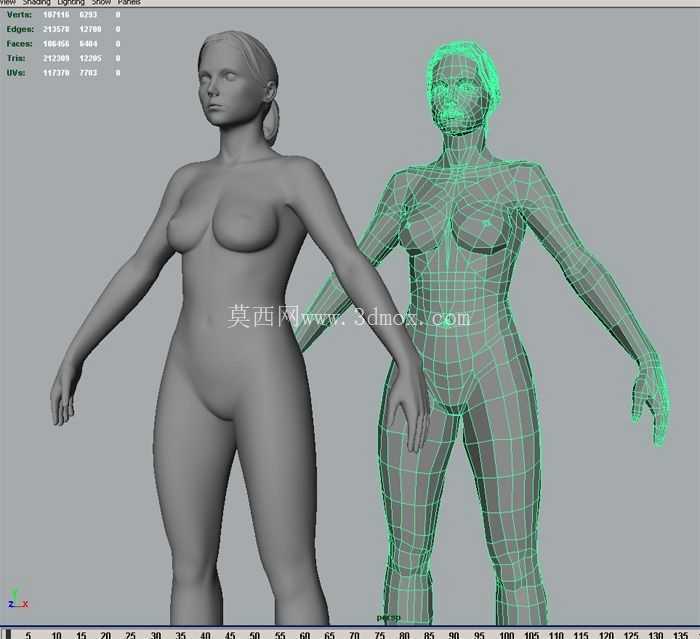Jump to frame 70 on the timeline
The width and height of the screenshot is (700, 639).
point(354,635)
